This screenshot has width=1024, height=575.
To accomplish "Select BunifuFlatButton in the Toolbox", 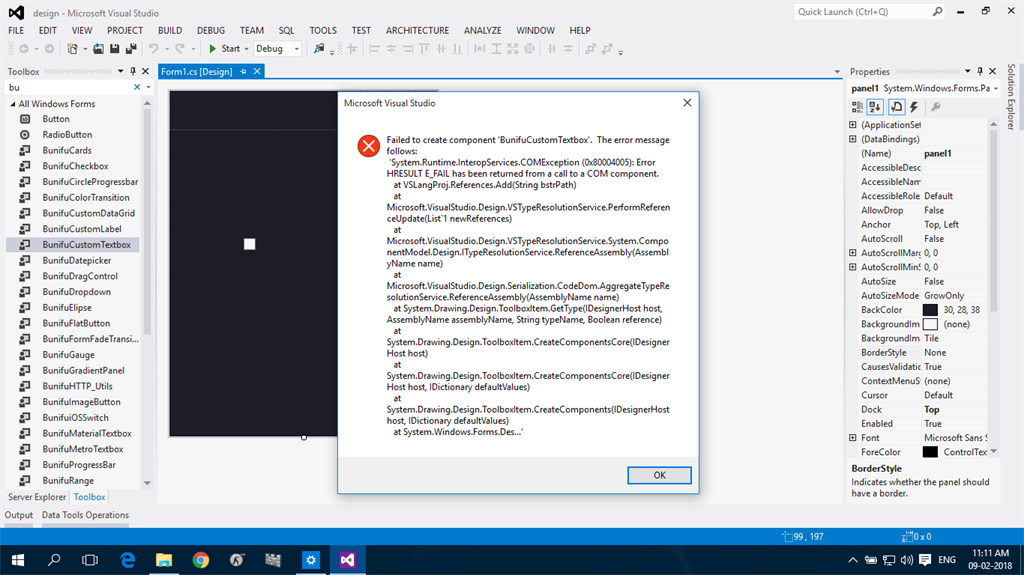I will pyautogui.click(x=76, y=323).
